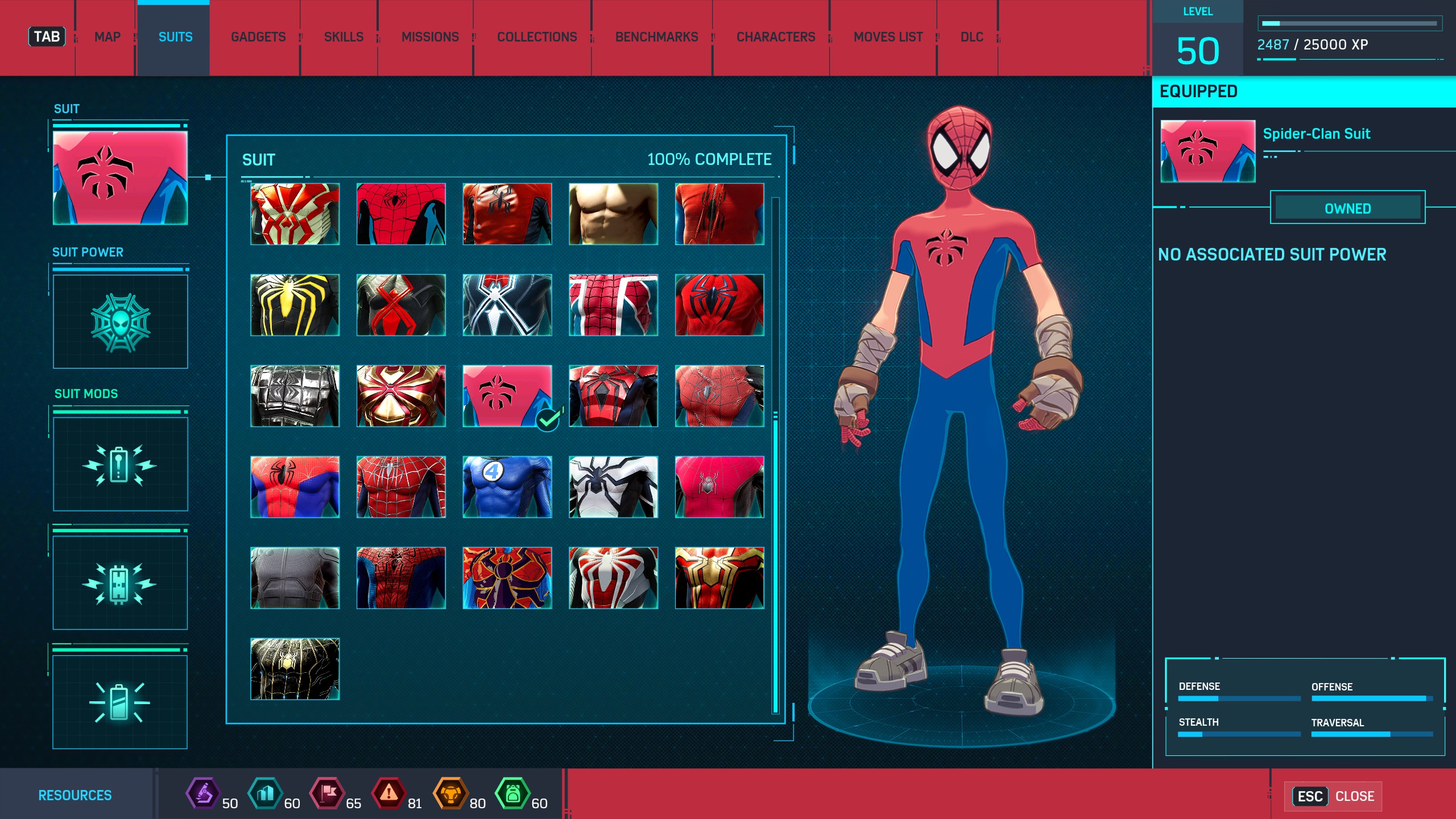Click the orange challenge token icon
The height and width of the screenshot is (819, 1456).
point(450,793)
